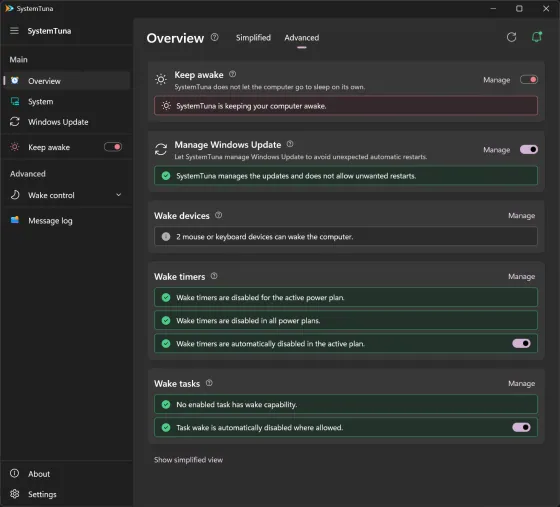The width and height of the screenshot is (560, 507).
Task: Click the refresh icon in header
Action: [x=511, y=37]
